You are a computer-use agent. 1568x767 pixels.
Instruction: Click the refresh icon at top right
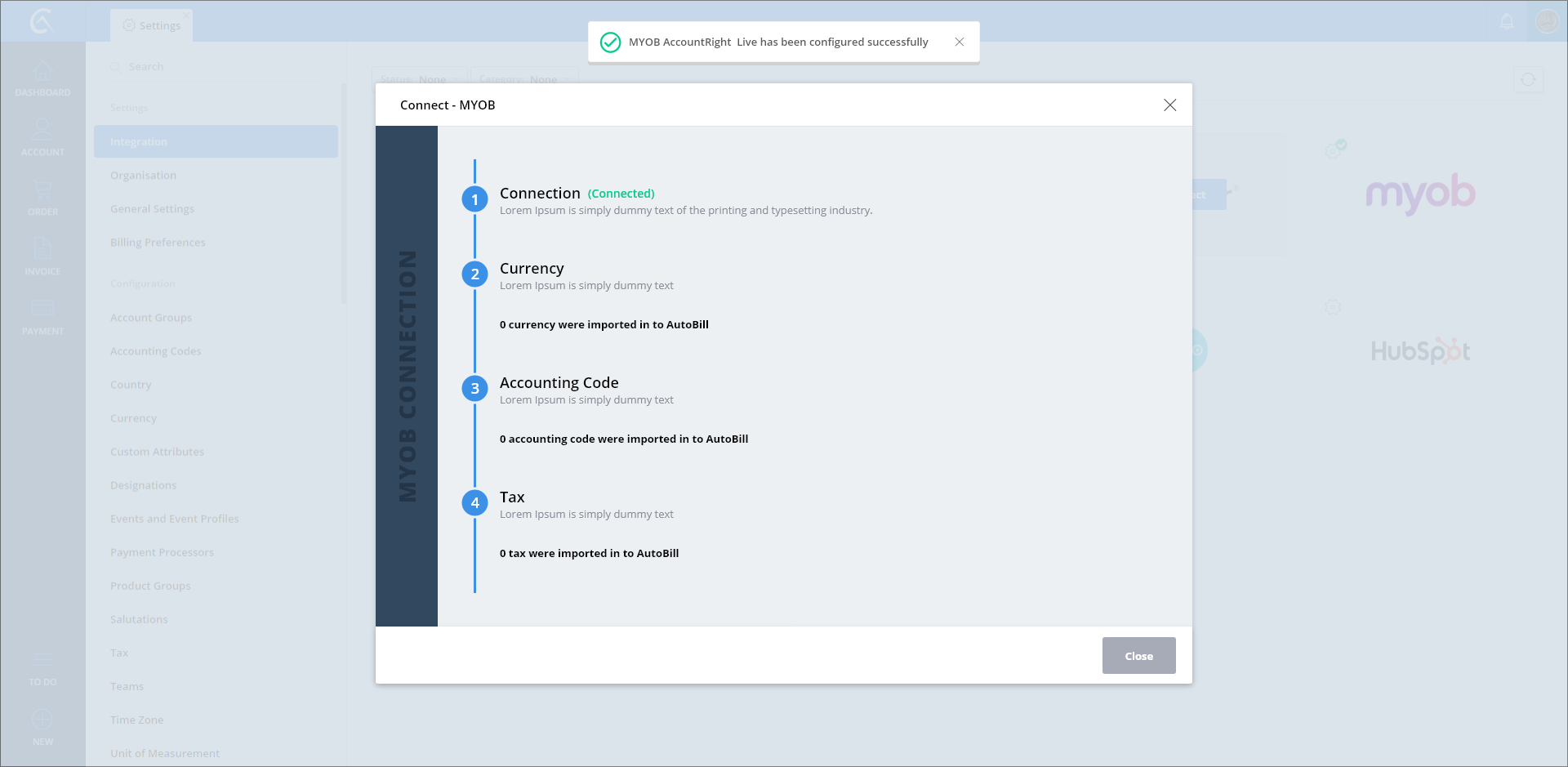tap(1528, 79)
